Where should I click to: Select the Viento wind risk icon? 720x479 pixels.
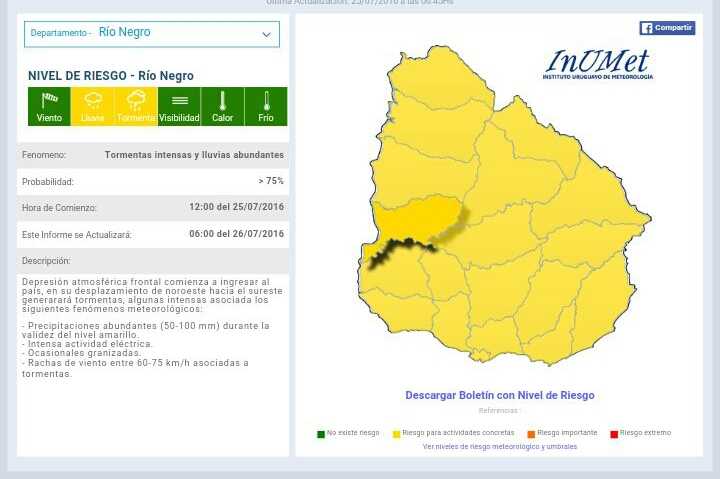tap(49, 106)
